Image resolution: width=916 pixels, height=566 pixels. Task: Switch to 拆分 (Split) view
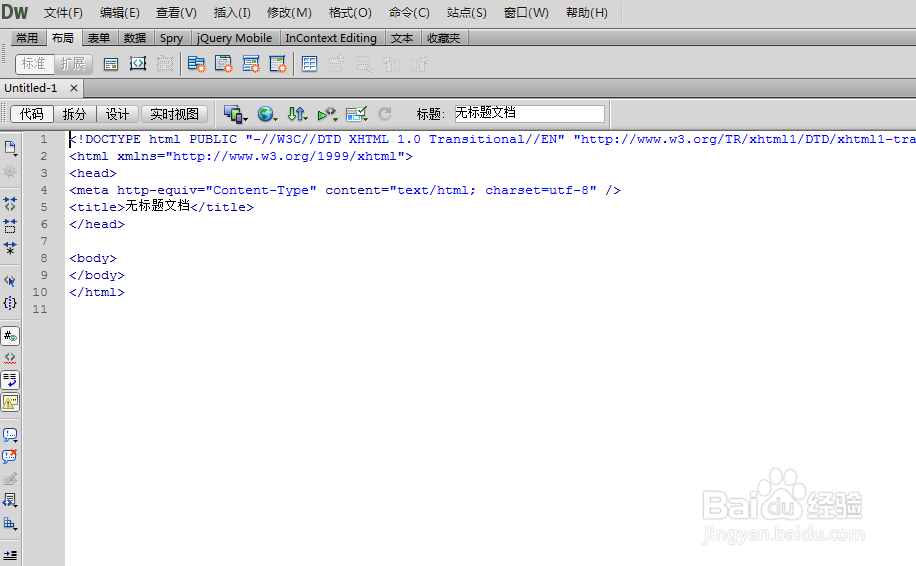pyautogui.click(x=74, y=114)
